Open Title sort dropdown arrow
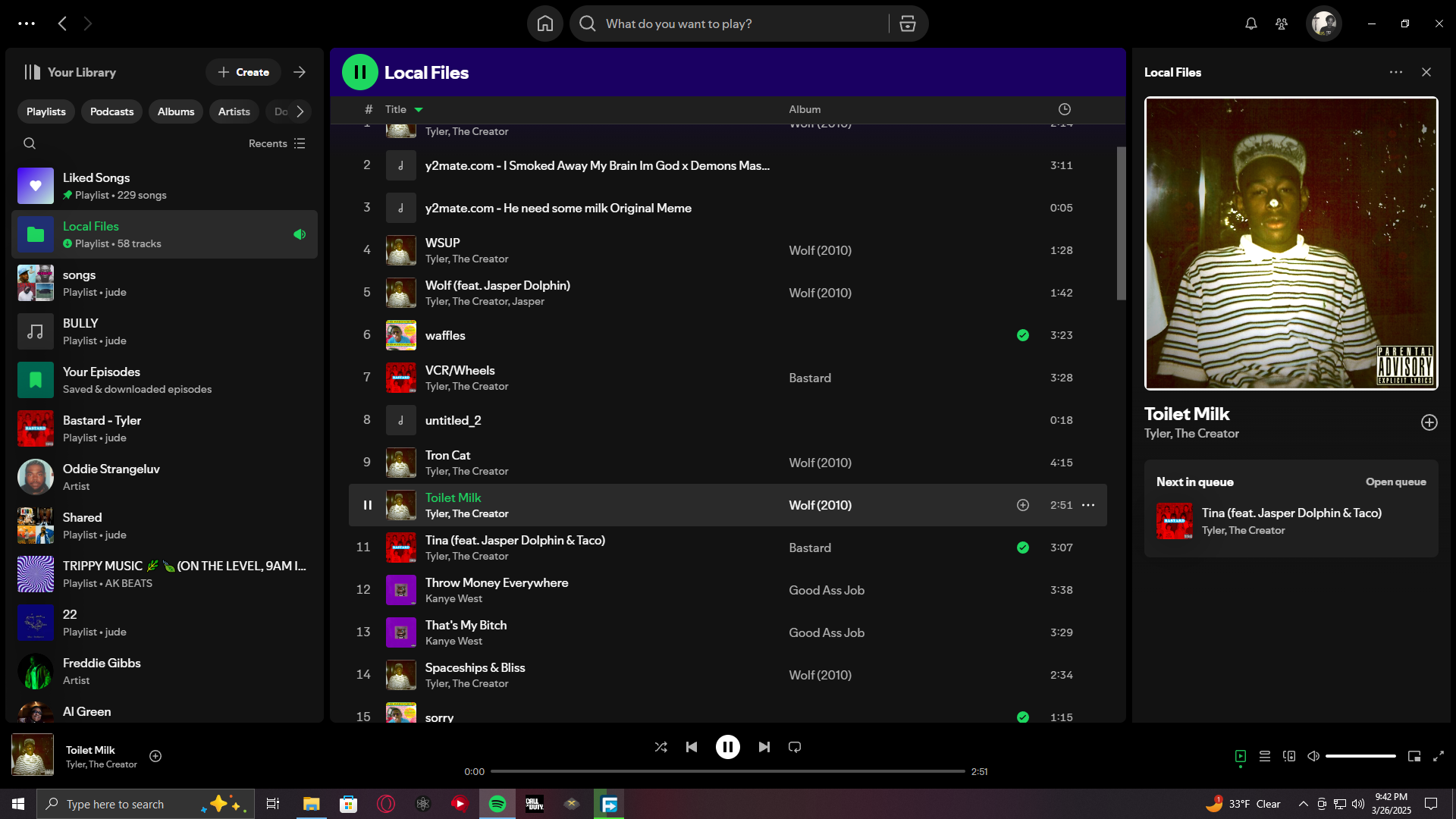 point(419,110)
